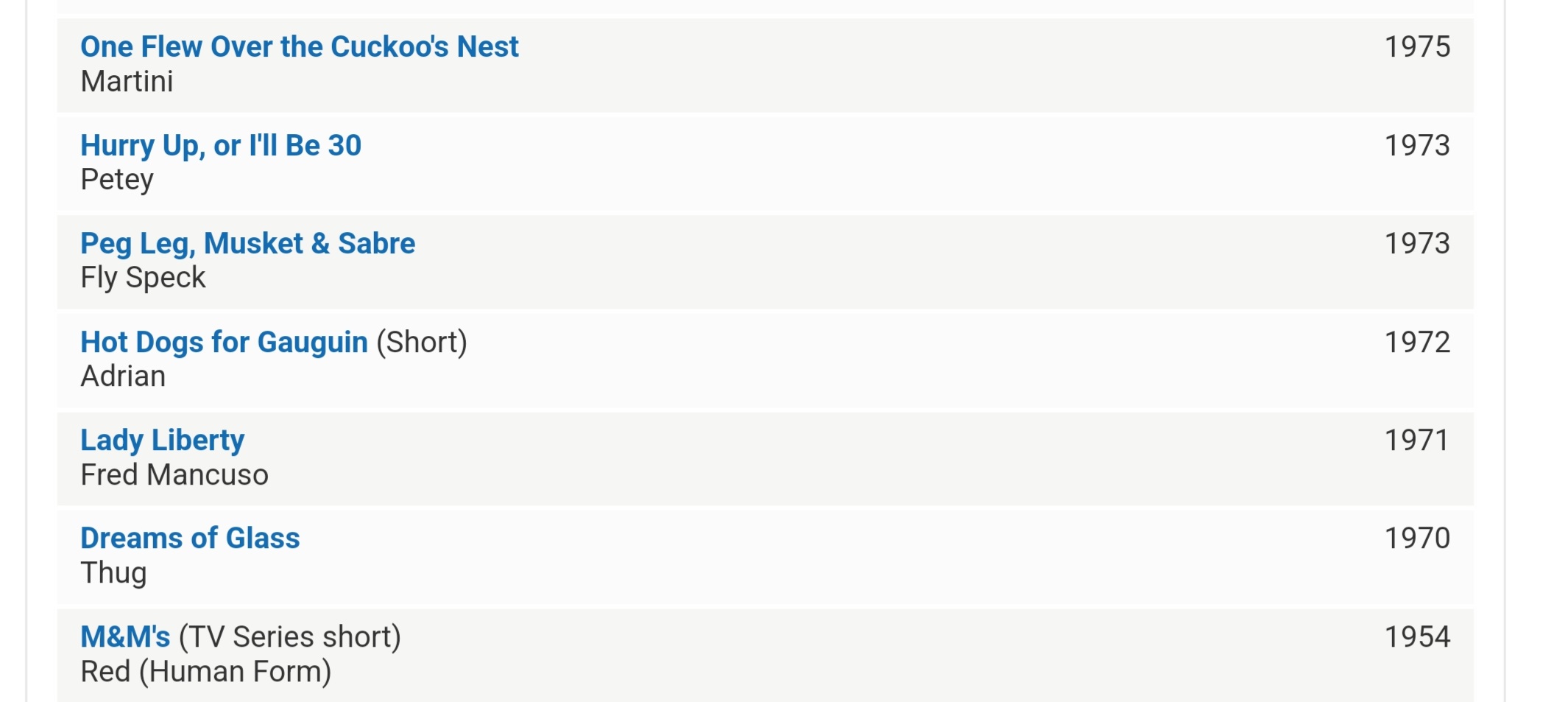The image size is (1568, 702).
Task: Select the Lady Liberty film link
Action: pos(162,440)
